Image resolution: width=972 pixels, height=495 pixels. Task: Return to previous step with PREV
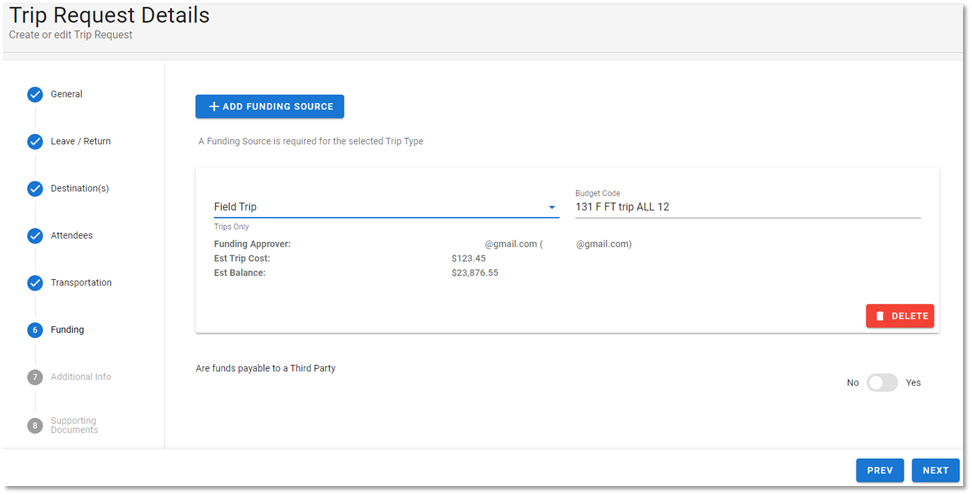tap(880, 470)
